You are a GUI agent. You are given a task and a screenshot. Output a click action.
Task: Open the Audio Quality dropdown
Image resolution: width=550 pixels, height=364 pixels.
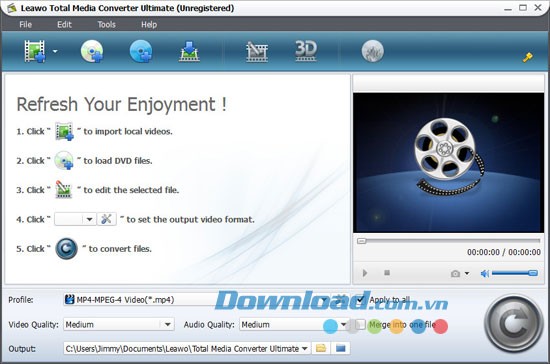point(294,324)
